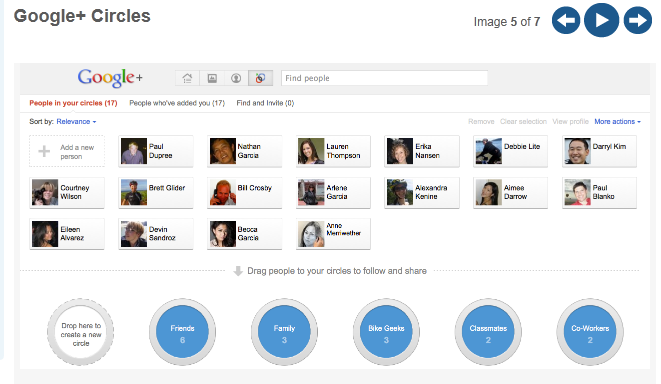Image resolution: width=661 pixels, height=384 pixels.
Task: Open the Classmates circle
Action: 488,332
